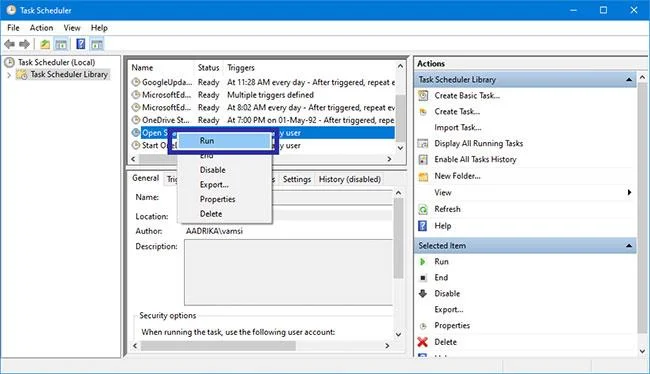Click the details pane scroll up arrow
650x374 pixels.
click(398, 193)
